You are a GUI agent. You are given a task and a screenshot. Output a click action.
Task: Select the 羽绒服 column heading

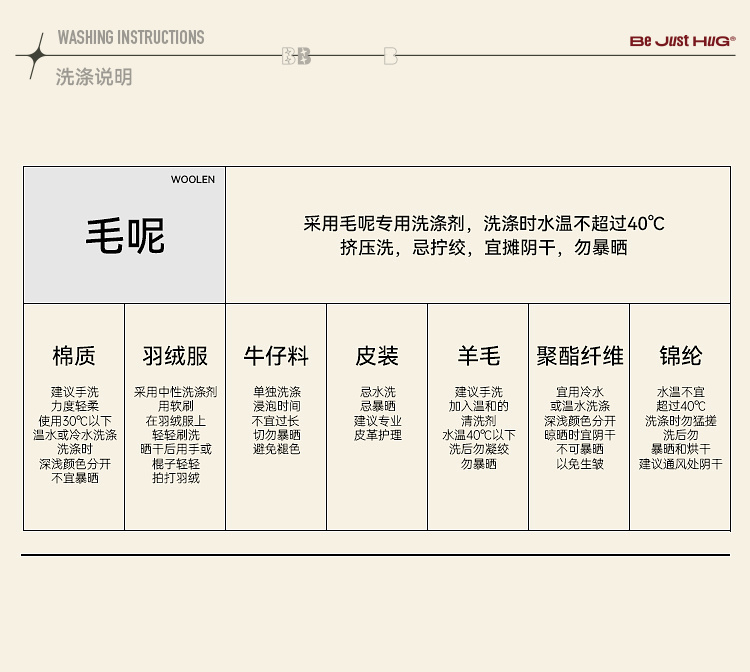175,356
